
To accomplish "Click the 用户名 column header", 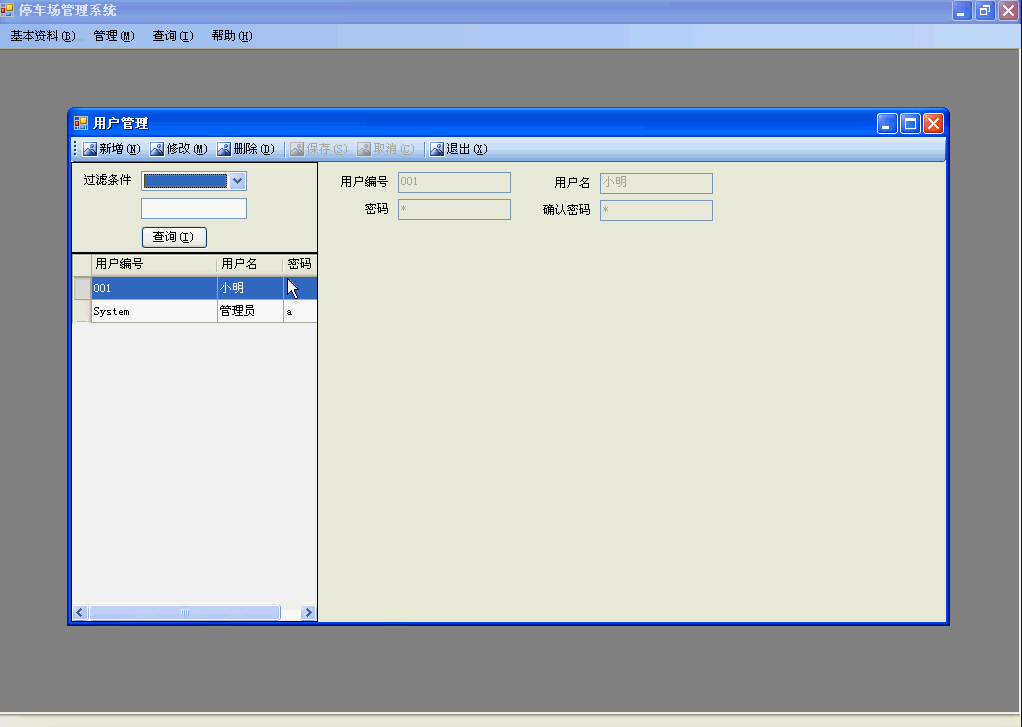I will point(249,265).
